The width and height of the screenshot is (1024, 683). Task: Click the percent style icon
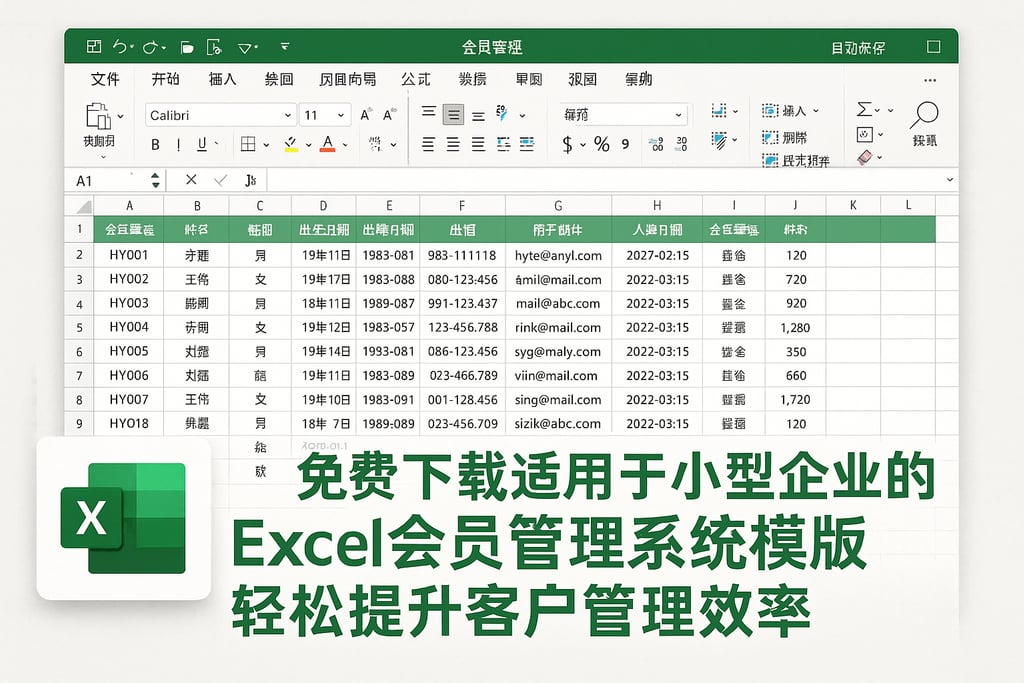tap(600, 145)
